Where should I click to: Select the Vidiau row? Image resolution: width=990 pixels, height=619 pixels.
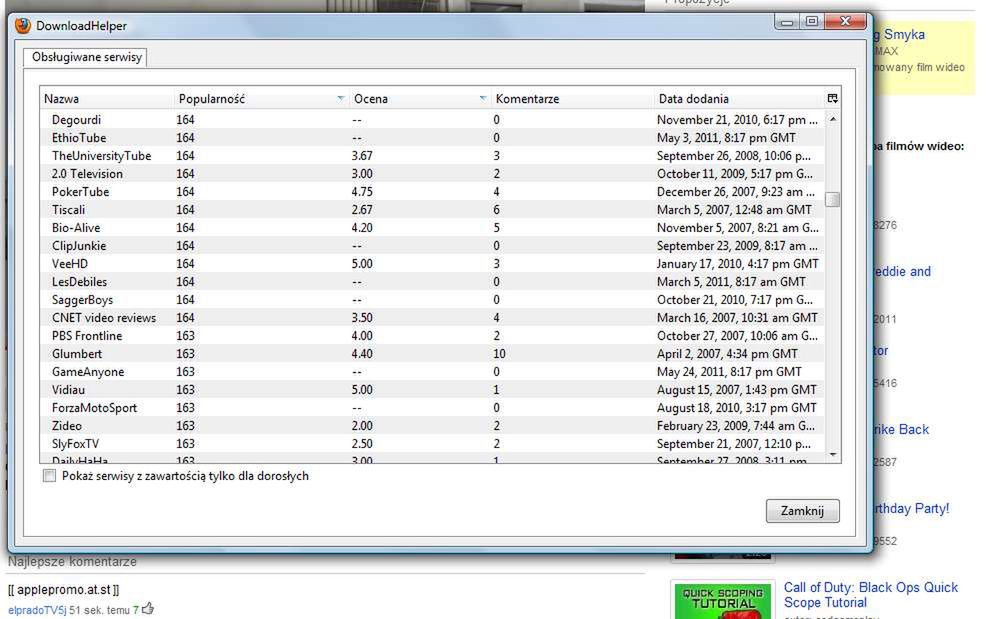point(432,390)
